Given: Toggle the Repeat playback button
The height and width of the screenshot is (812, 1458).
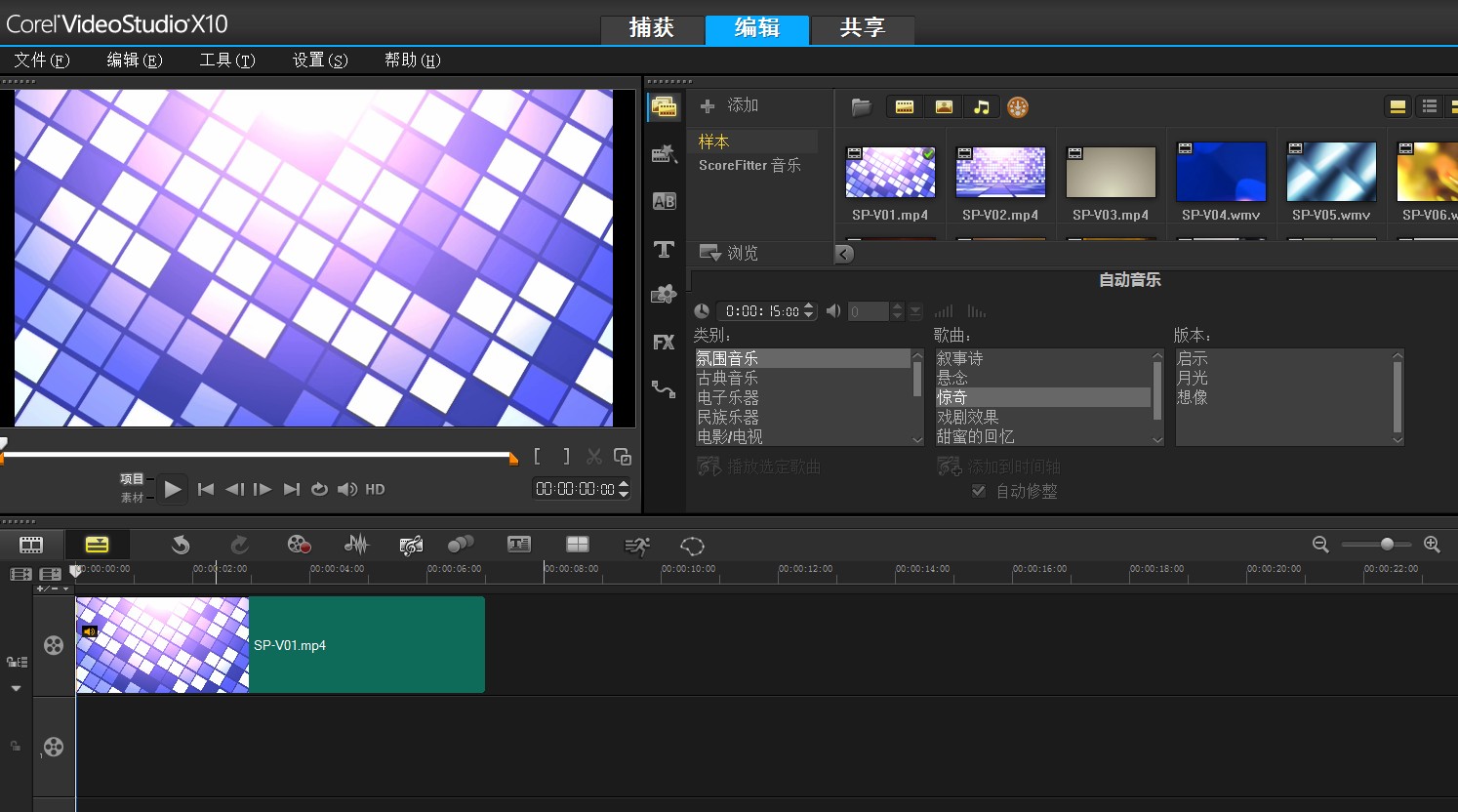Looking at the screenshot, I should (x=319, y=489).
